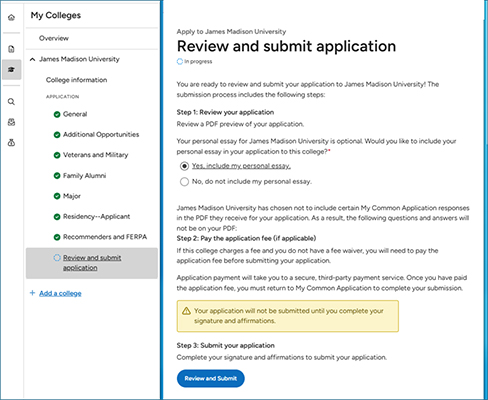
Task: Click the green check beside Additional Opportunities
Action: tap(57, 135)
